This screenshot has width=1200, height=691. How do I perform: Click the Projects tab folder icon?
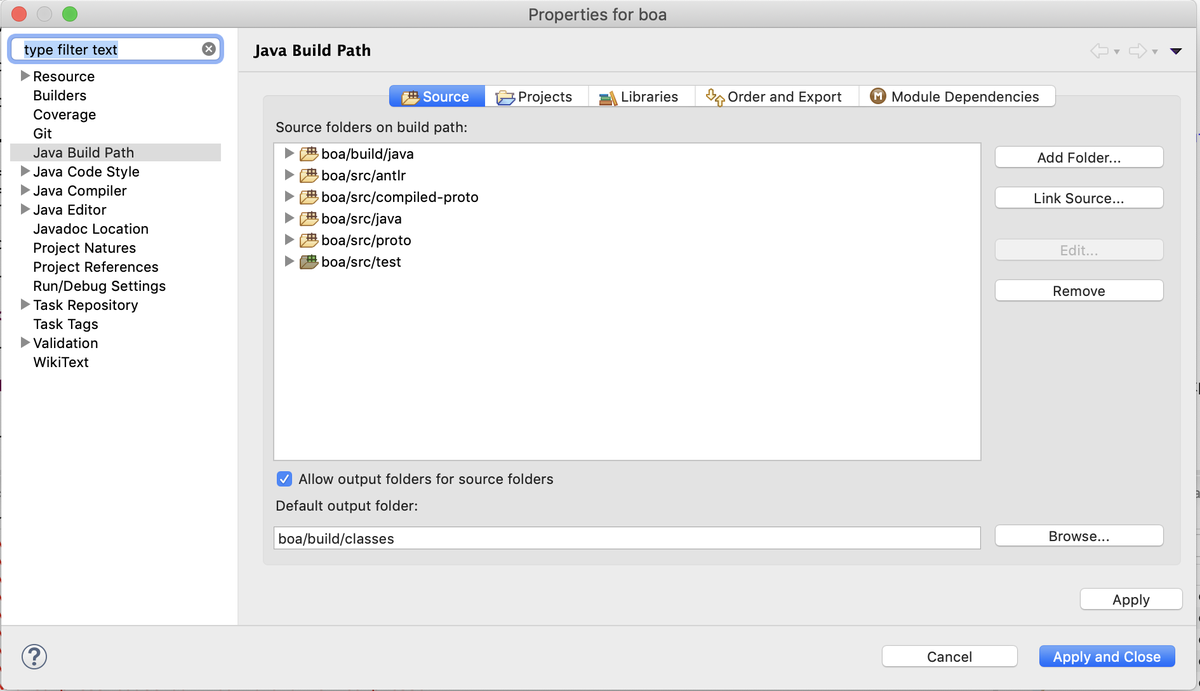tap(506, 96)
